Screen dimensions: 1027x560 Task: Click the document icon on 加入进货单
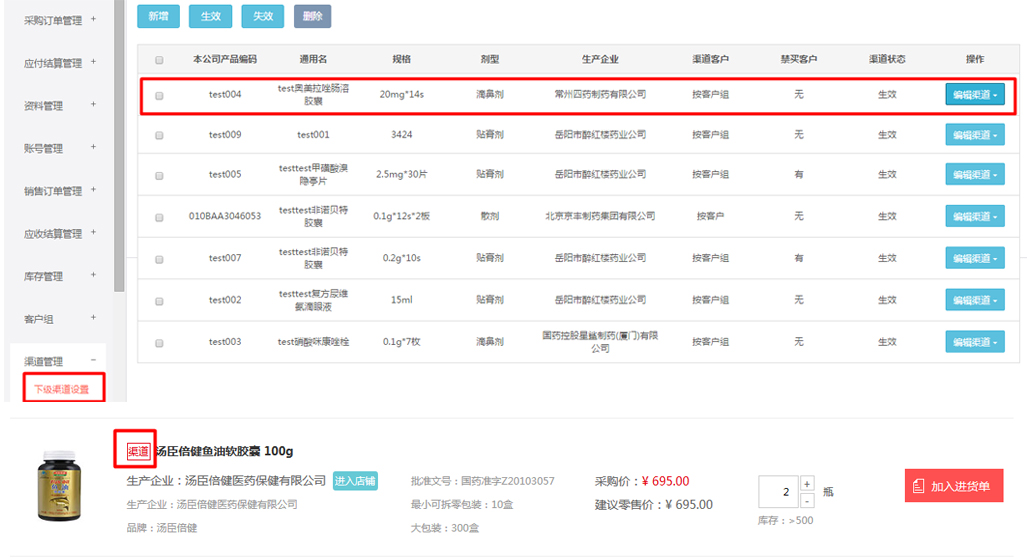click(921, 486)
